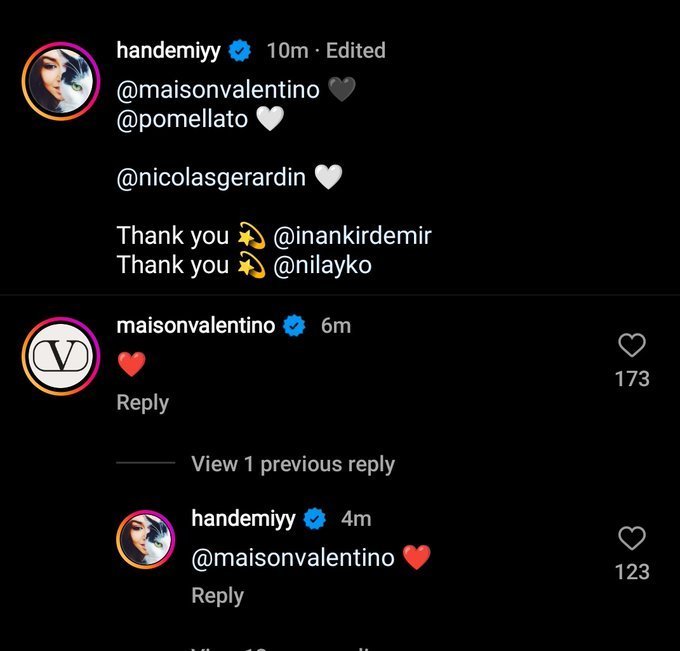Open the maisonvalentino commenter username
Image resolution: width=680 pixels, height=651 pixels.
[x=195, y=325]
